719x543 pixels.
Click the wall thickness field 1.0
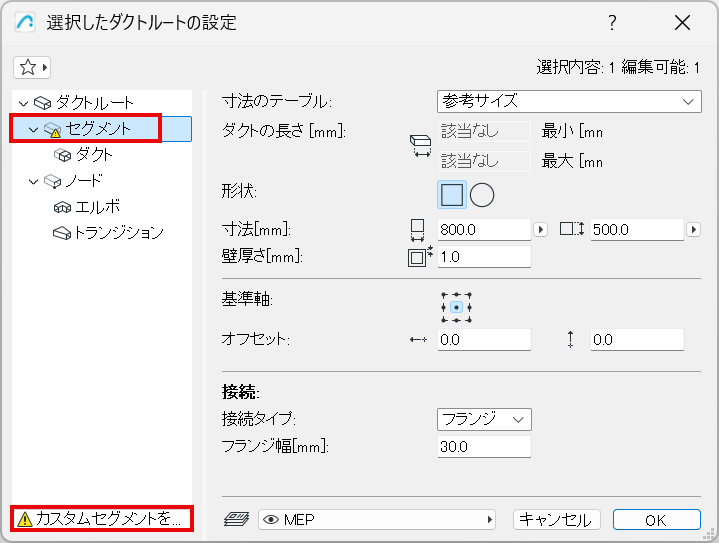(x=484, y=256)
